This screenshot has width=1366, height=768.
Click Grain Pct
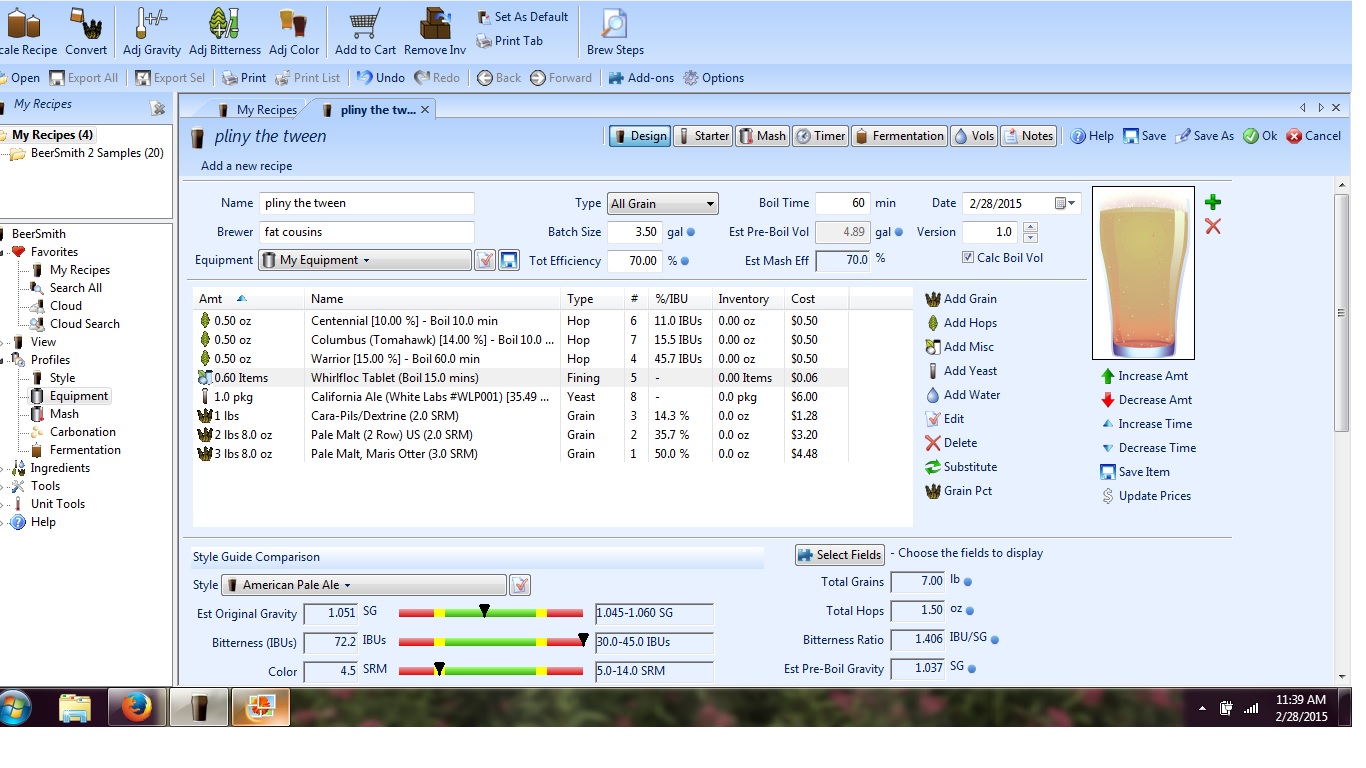tap(959, 491)
